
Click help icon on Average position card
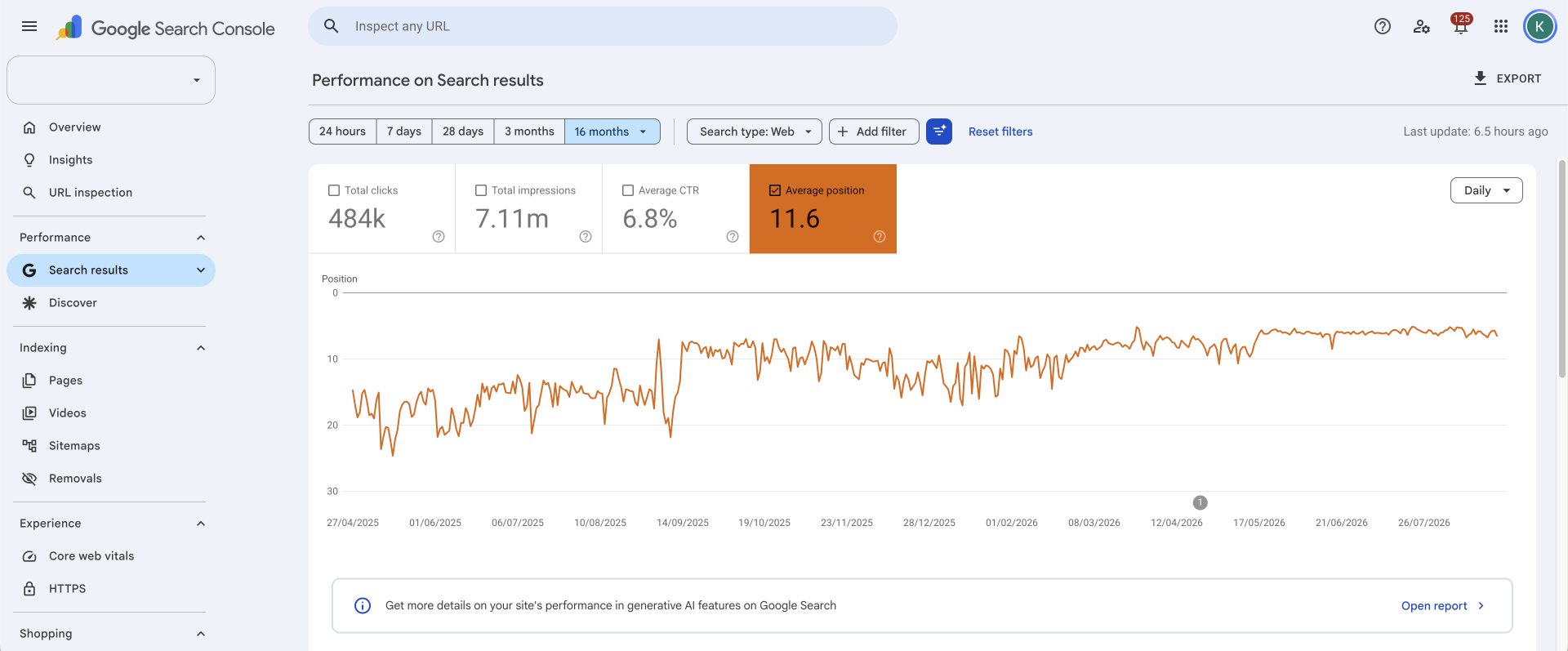click(x=880, y=236)
